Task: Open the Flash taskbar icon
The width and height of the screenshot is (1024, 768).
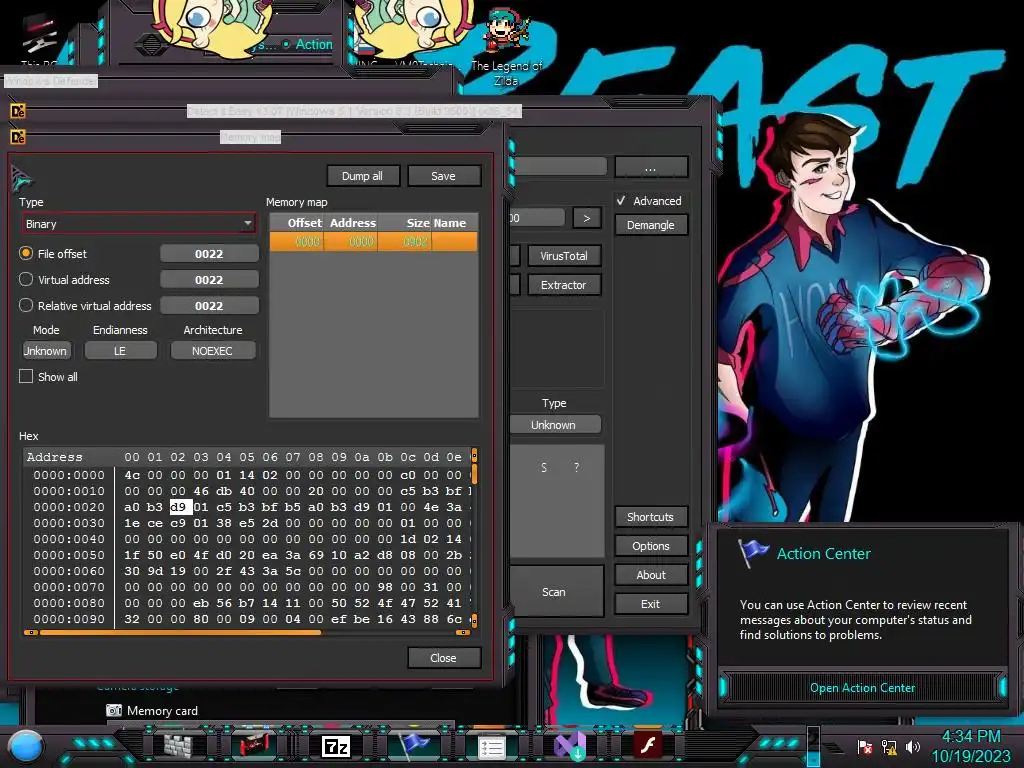Action: [648, 745]
